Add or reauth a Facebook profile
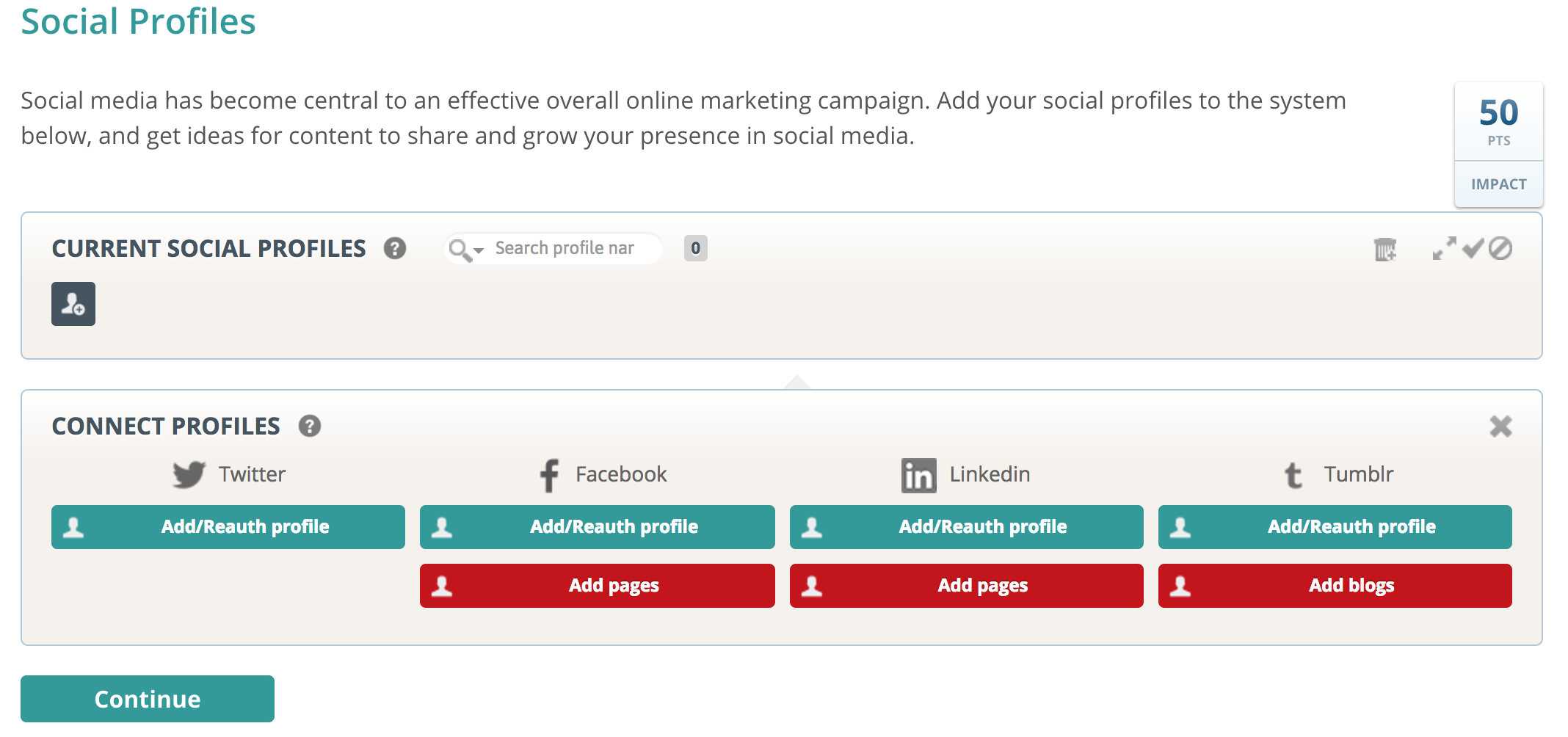This screenshot has height=737, width=1568. click(598, 527)
